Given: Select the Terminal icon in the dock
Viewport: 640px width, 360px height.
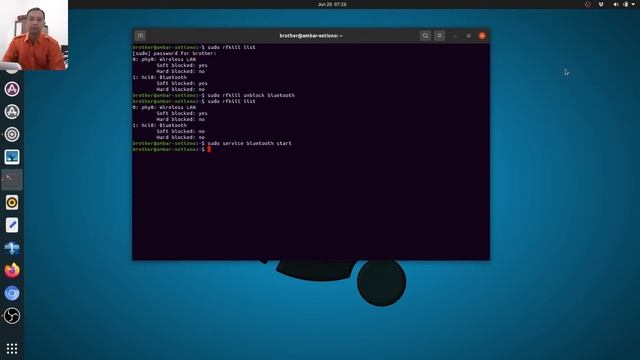Looking at the screenshot, I should (x=12, y=180).
